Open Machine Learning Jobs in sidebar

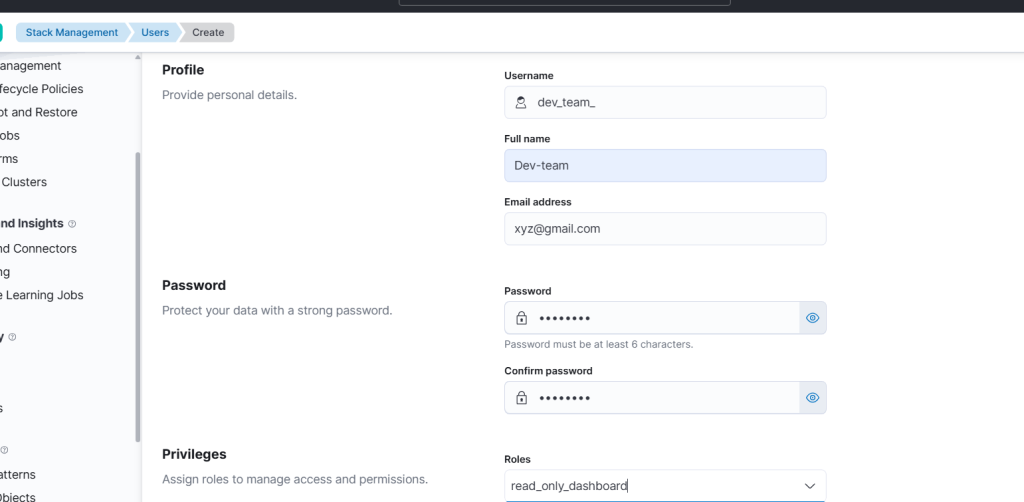pos(42,295)
